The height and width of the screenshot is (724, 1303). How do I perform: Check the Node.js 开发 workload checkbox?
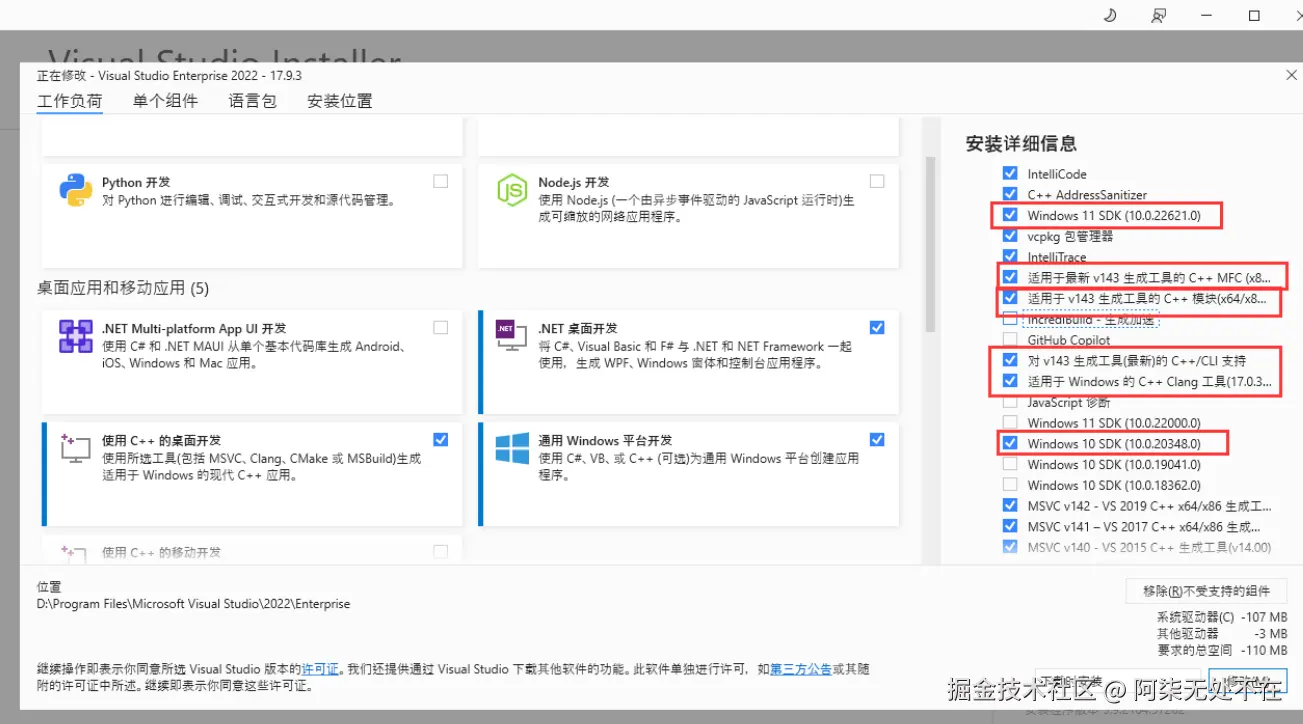877,182
